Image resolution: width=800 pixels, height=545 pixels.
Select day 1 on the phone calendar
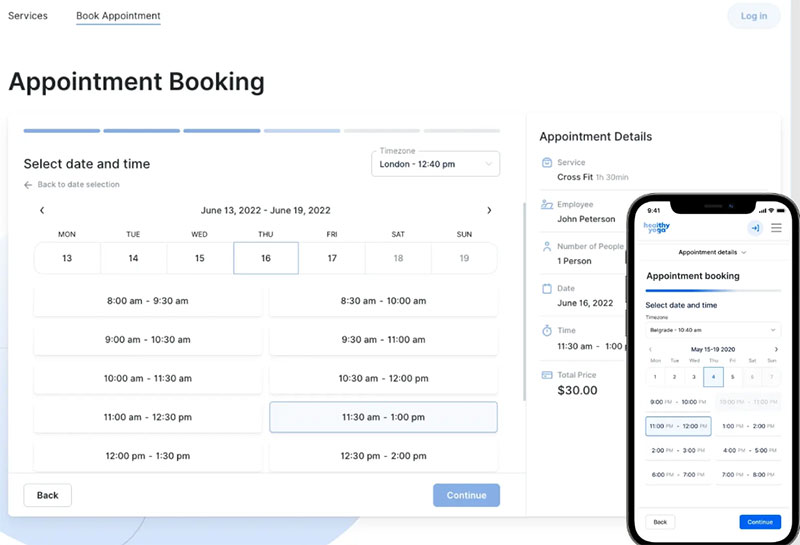[655, 377]
